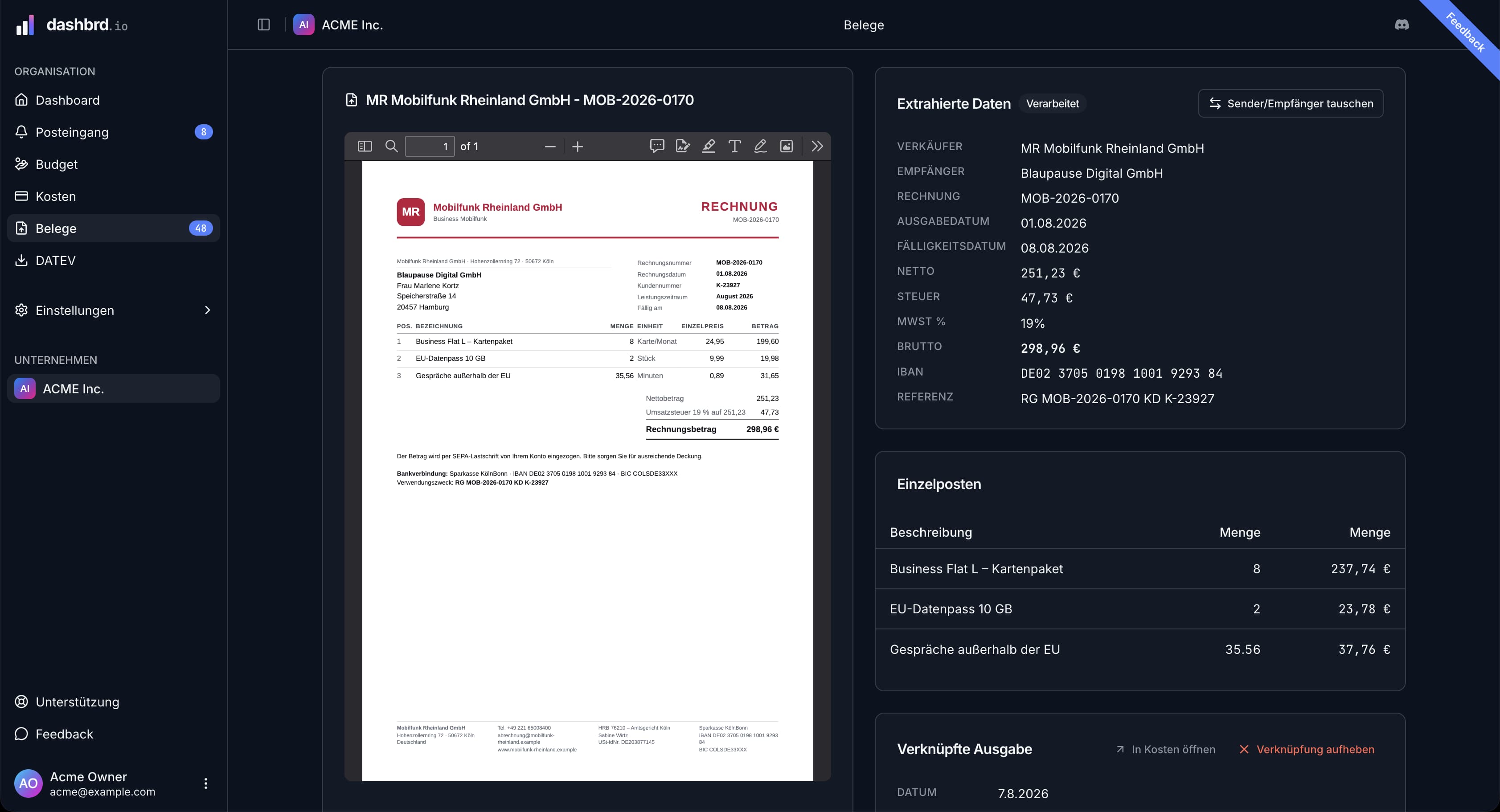Click the Feedback corner ribbon
This screenshot has width=1500, height=812.
[x=1466, y=33]
